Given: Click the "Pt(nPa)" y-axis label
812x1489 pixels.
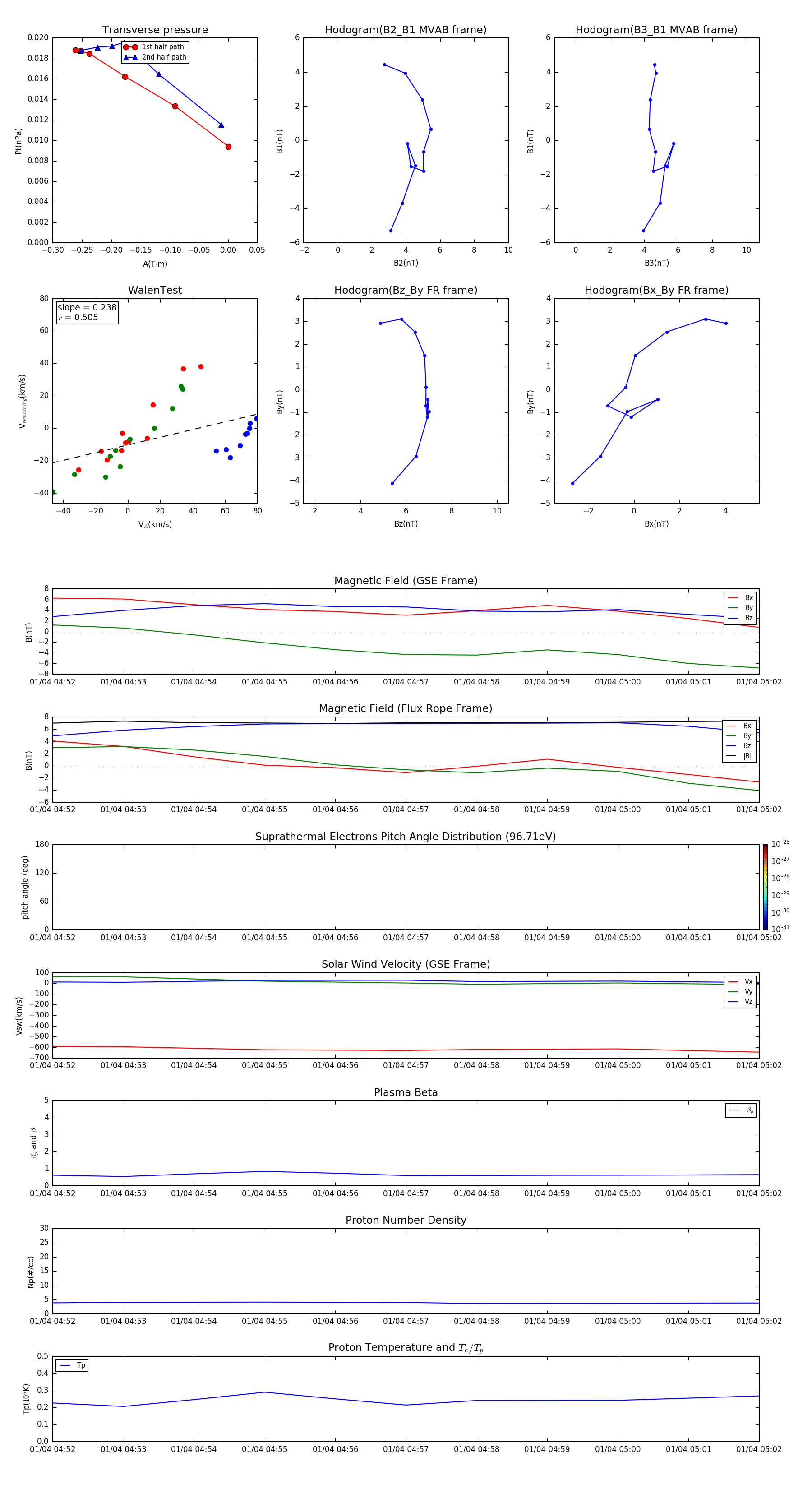Looking at the screenshot, I should (18, 141).
